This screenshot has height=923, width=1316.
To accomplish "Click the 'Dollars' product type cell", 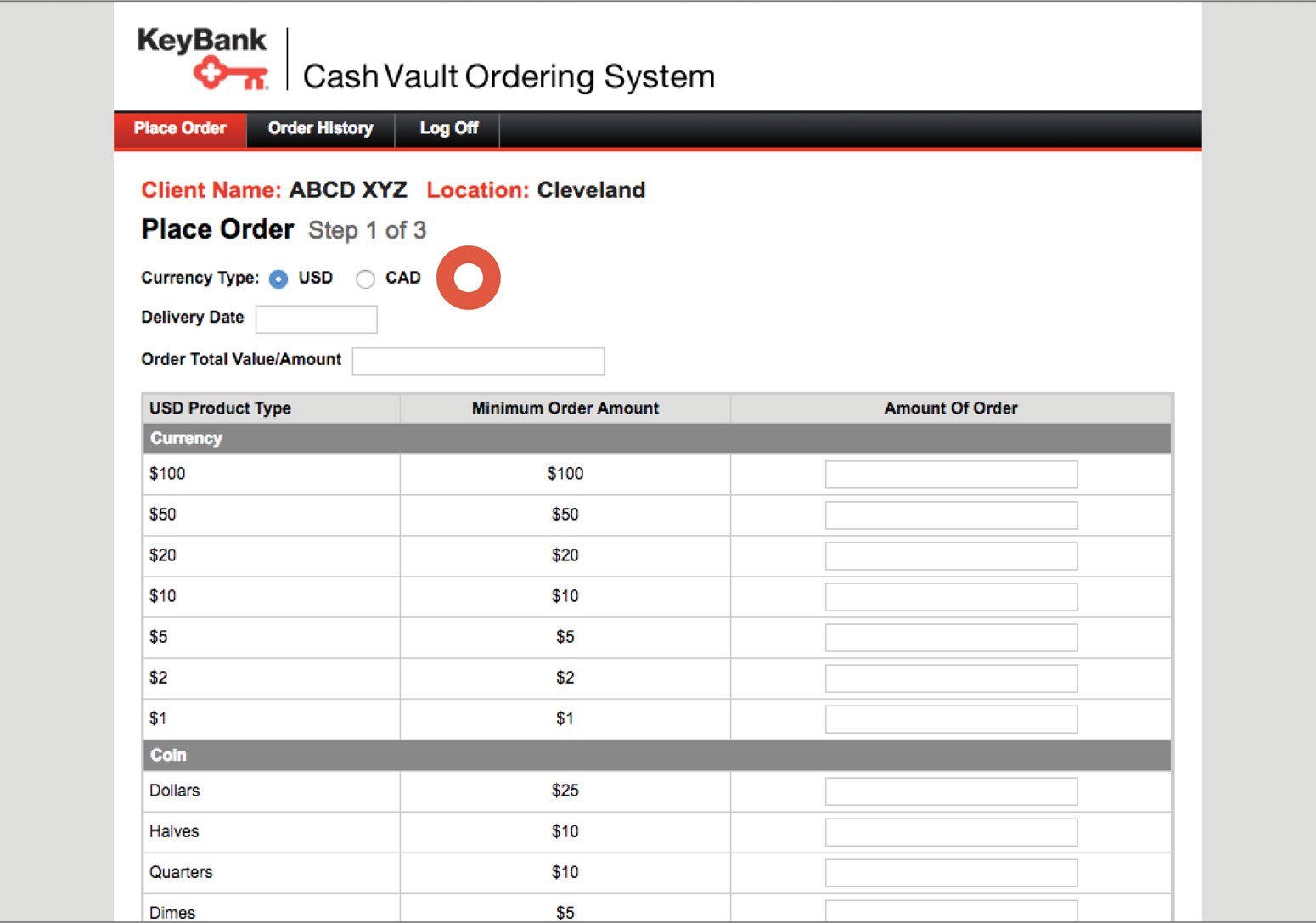I will [272, 791].
